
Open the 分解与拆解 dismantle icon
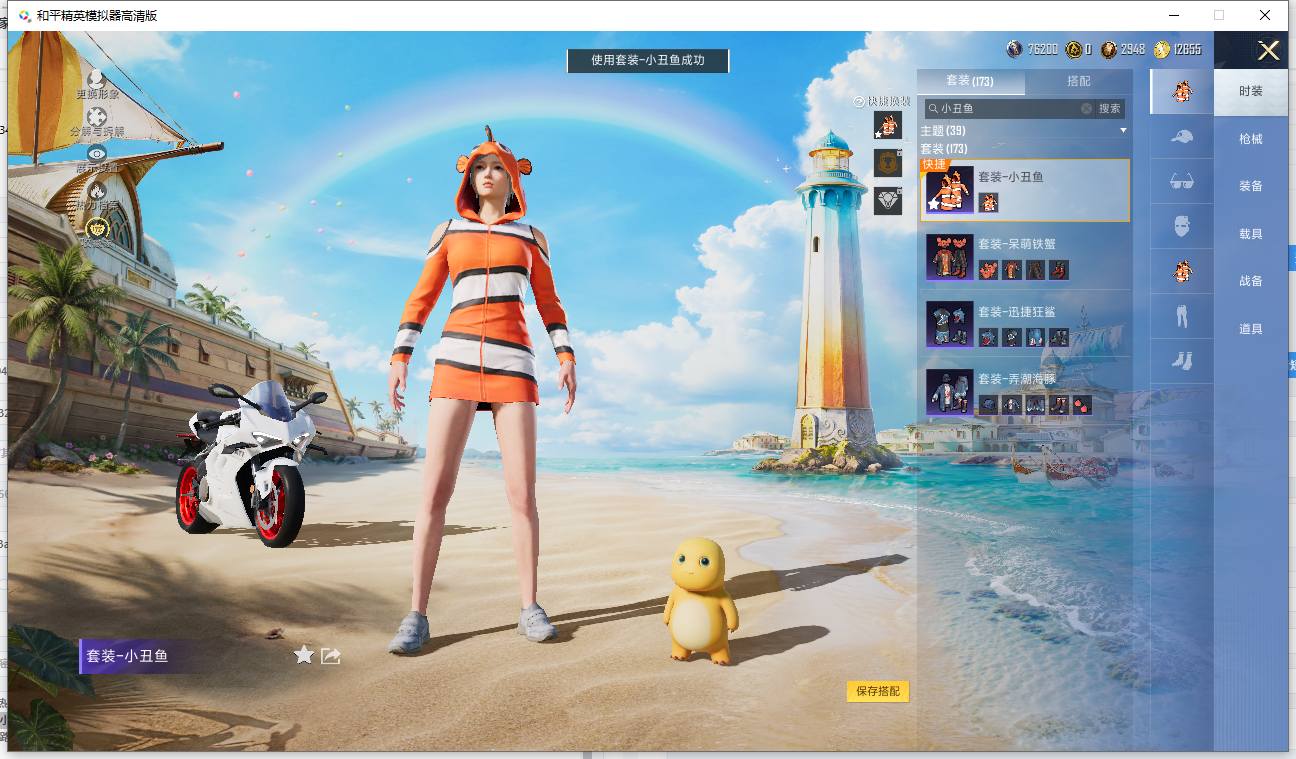click(97, 118)
